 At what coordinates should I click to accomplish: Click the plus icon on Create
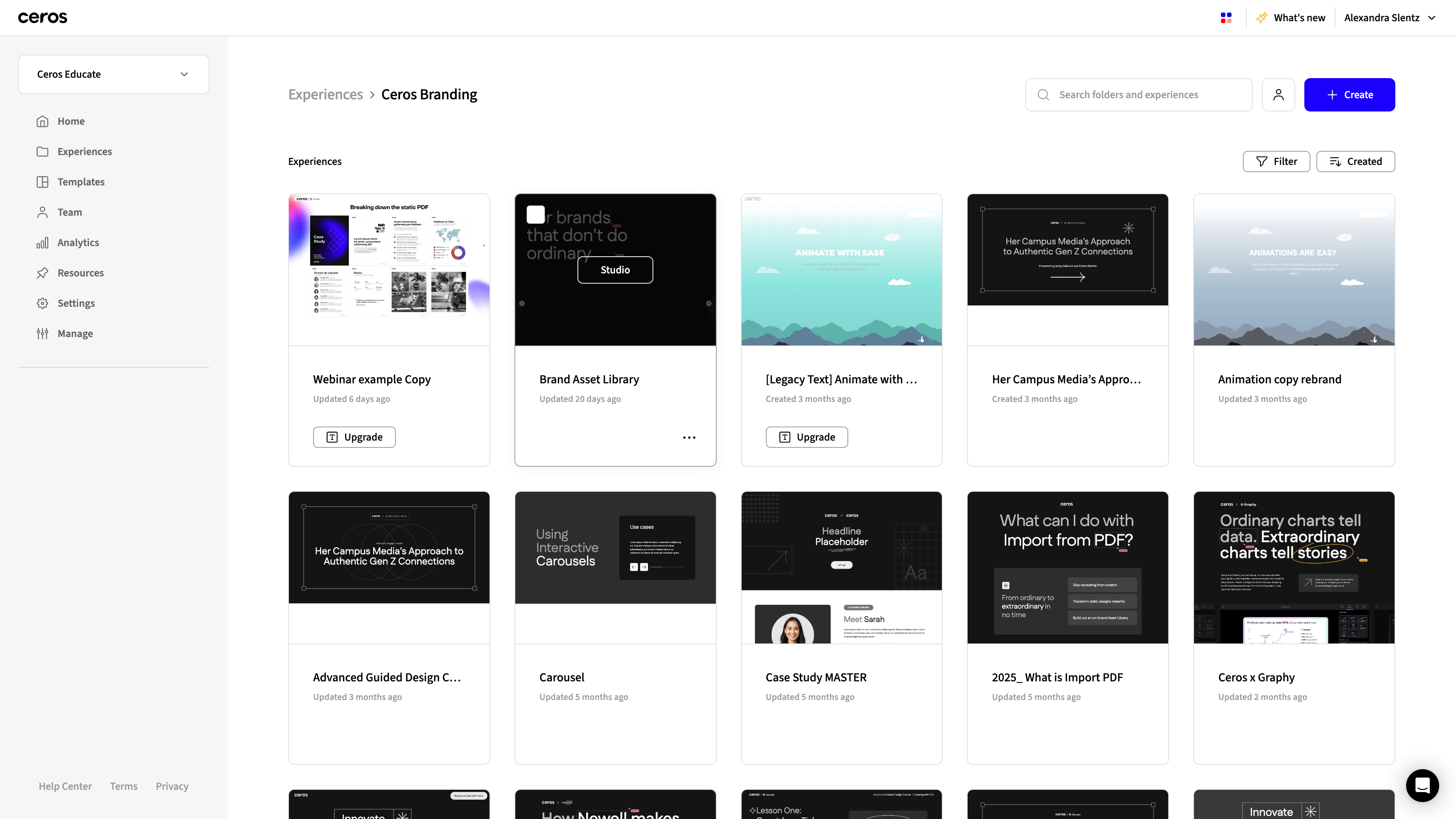(x=1332, y=95)
